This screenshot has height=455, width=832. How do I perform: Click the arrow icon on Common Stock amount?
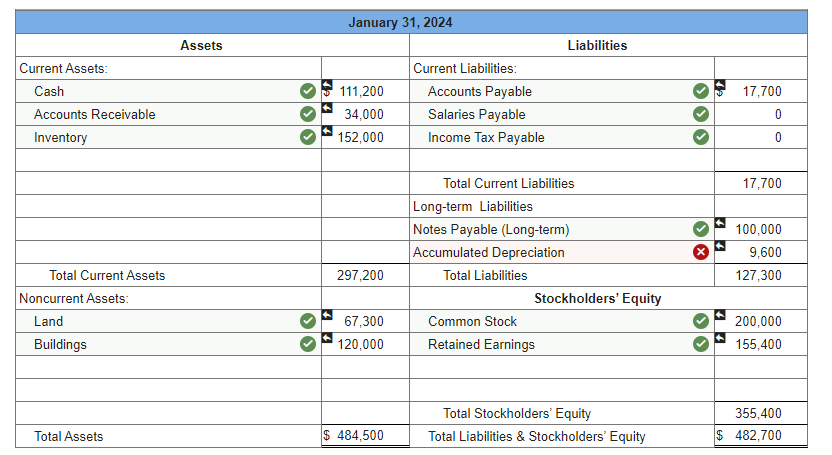720,315
